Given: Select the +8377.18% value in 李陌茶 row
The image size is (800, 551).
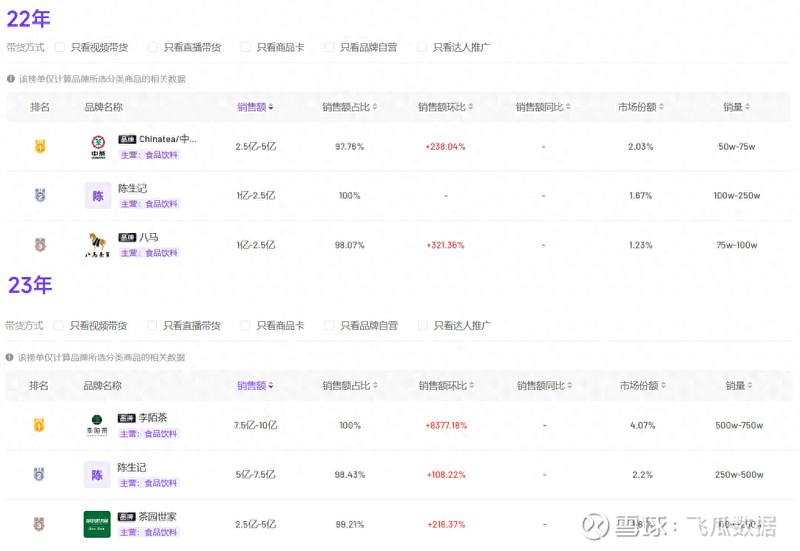Looking at the screenshot, I should click(446, 425).
